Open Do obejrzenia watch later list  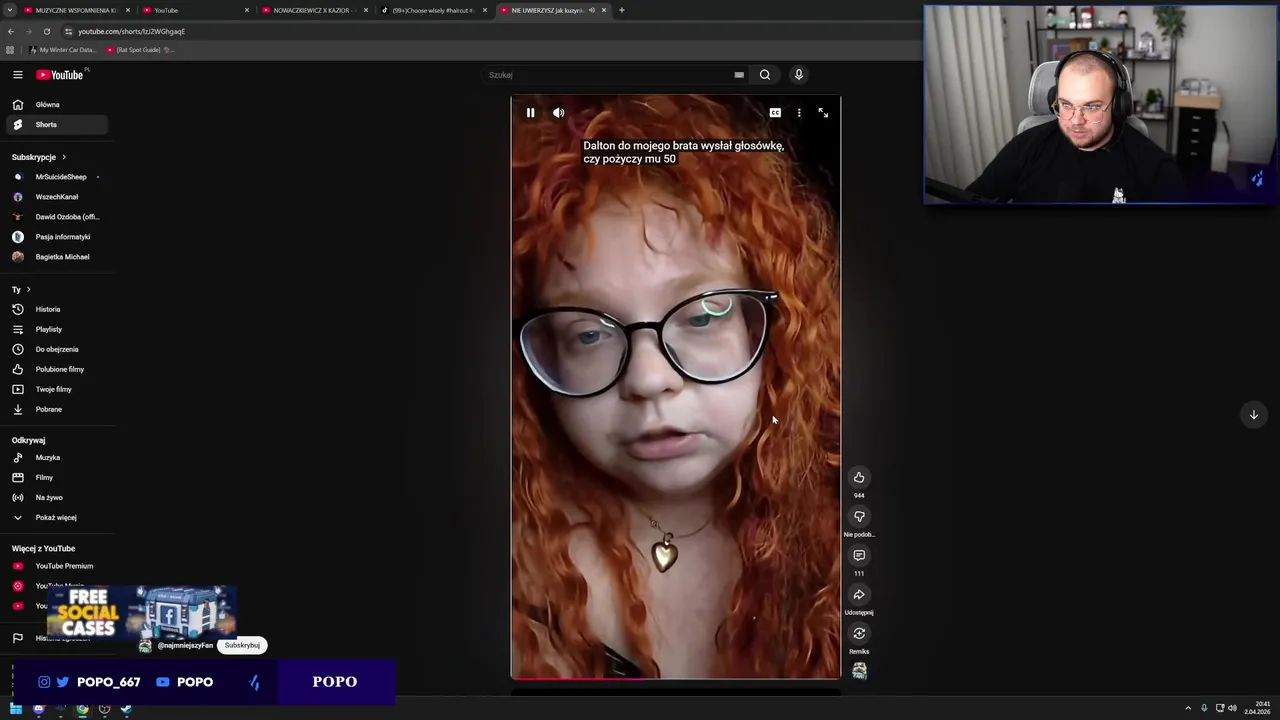(x=56, y=349)
